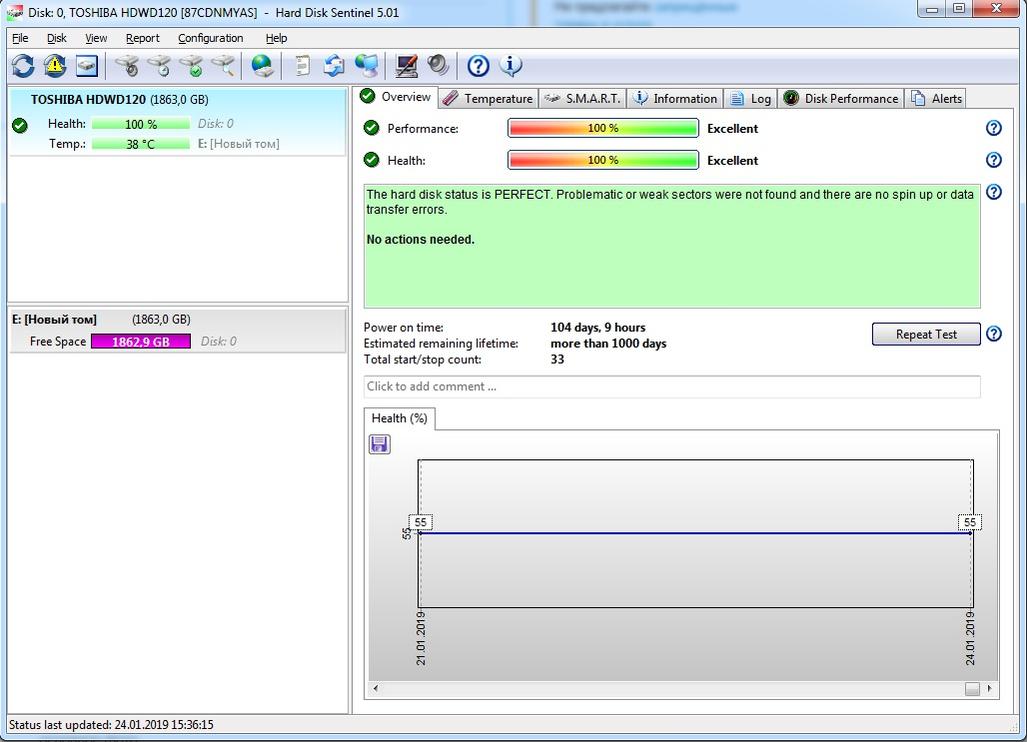
Task: Click the help icon next to Health bar
Action: point(994,160)
